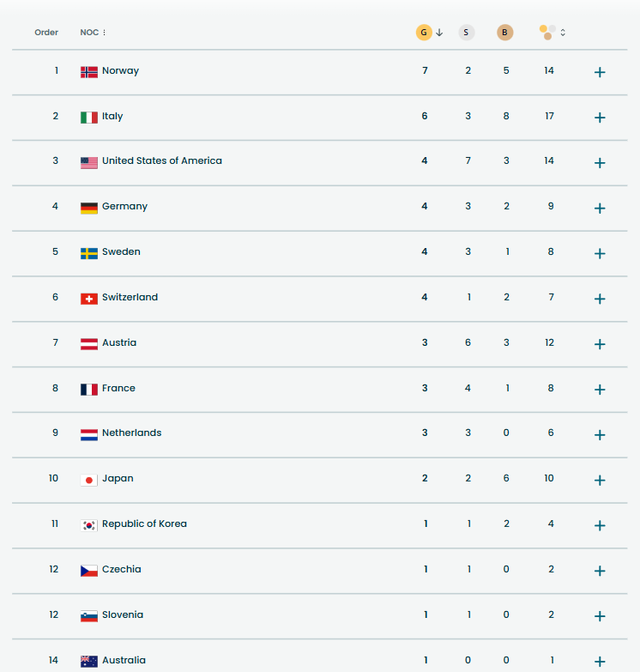This screenshot has height=672, width=640.
Task: Open the France country link
Action: point(118,388)
